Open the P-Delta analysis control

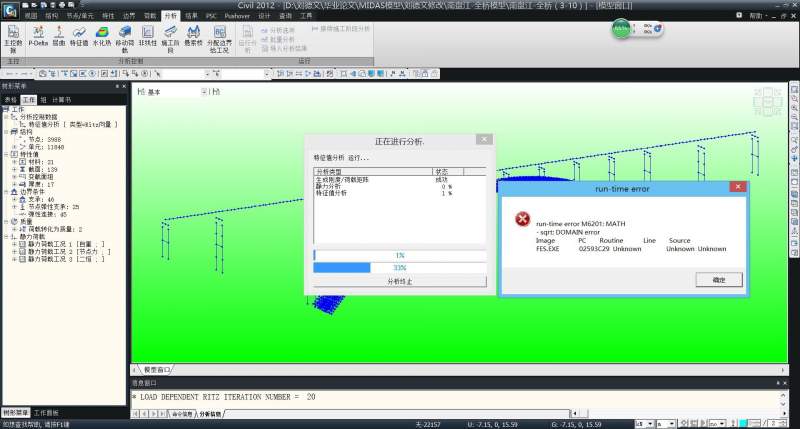click(38, 36)
